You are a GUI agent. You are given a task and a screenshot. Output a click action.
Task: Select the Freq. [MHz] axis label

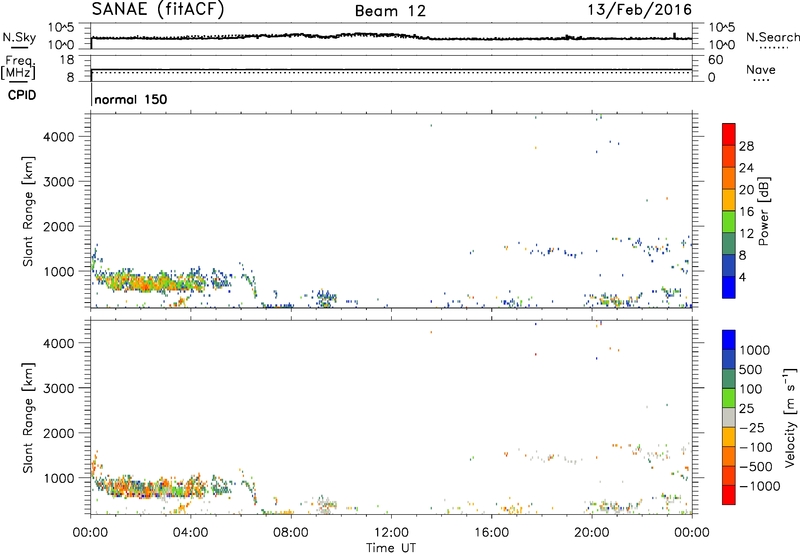[17, 68]
